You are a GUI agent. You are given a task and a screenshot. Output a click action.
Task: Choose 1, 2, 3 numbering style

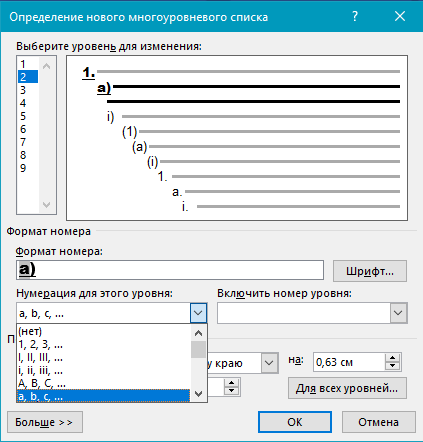[103, 344]
